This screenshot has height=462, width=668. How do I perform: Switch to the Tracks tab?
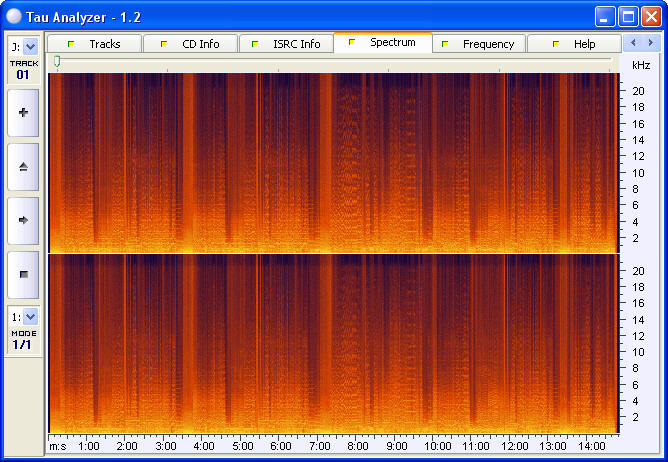pyautogui.click(x=94, y=44)
